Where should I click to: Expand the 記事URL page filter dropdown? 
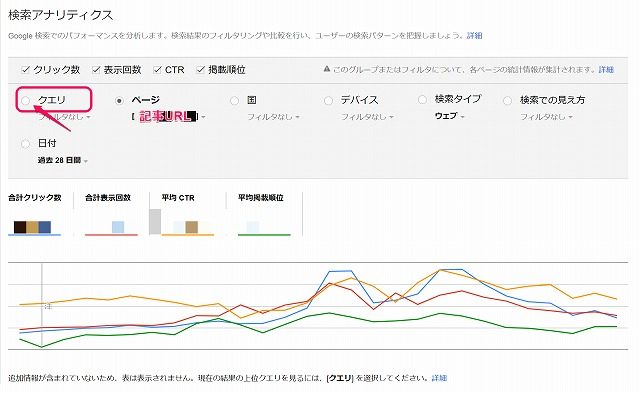coord(169,117)
